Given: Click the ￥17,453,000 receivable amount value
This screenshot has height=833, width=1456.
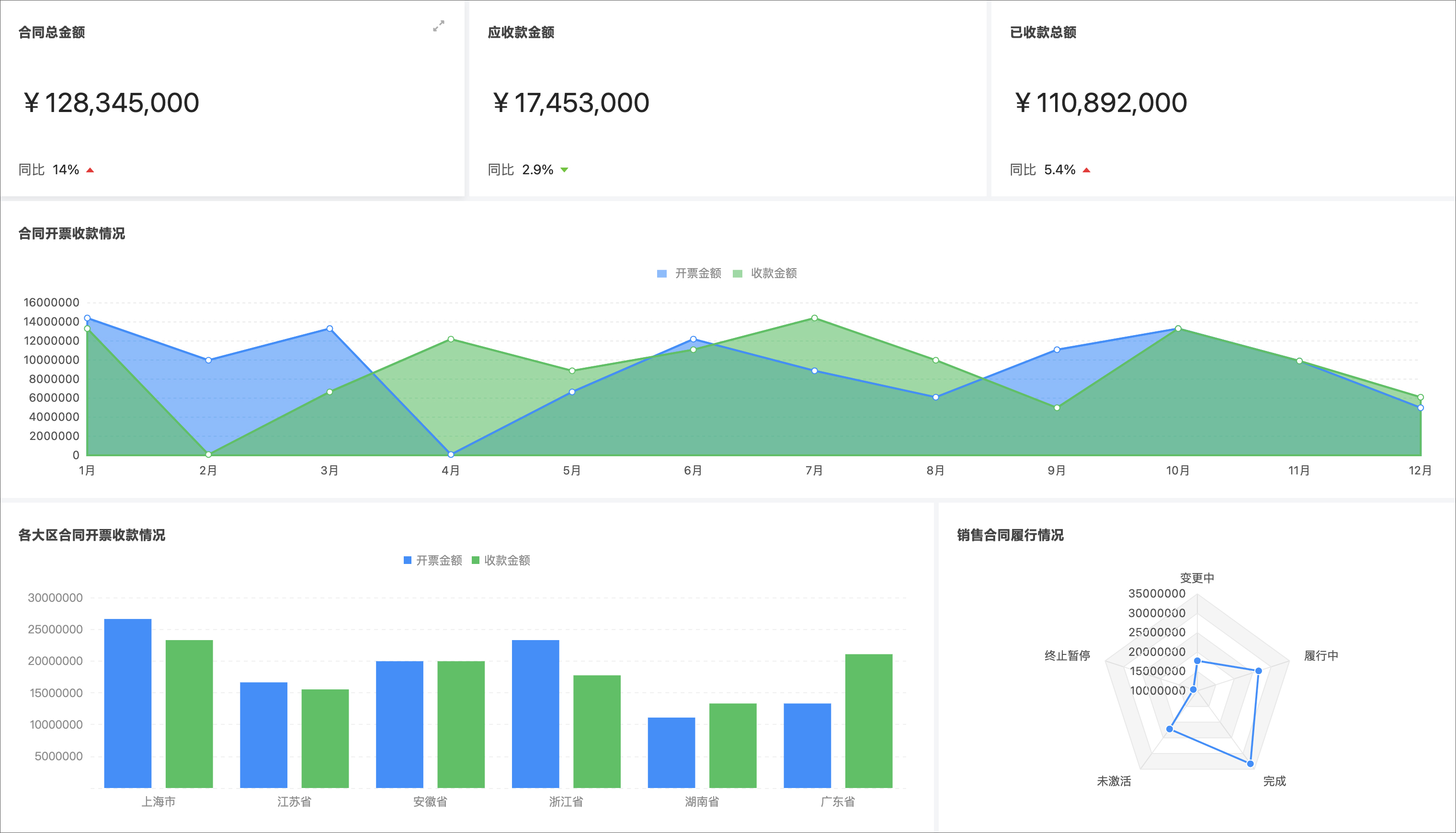Looking at the screenshot, I should pos(570,103).
